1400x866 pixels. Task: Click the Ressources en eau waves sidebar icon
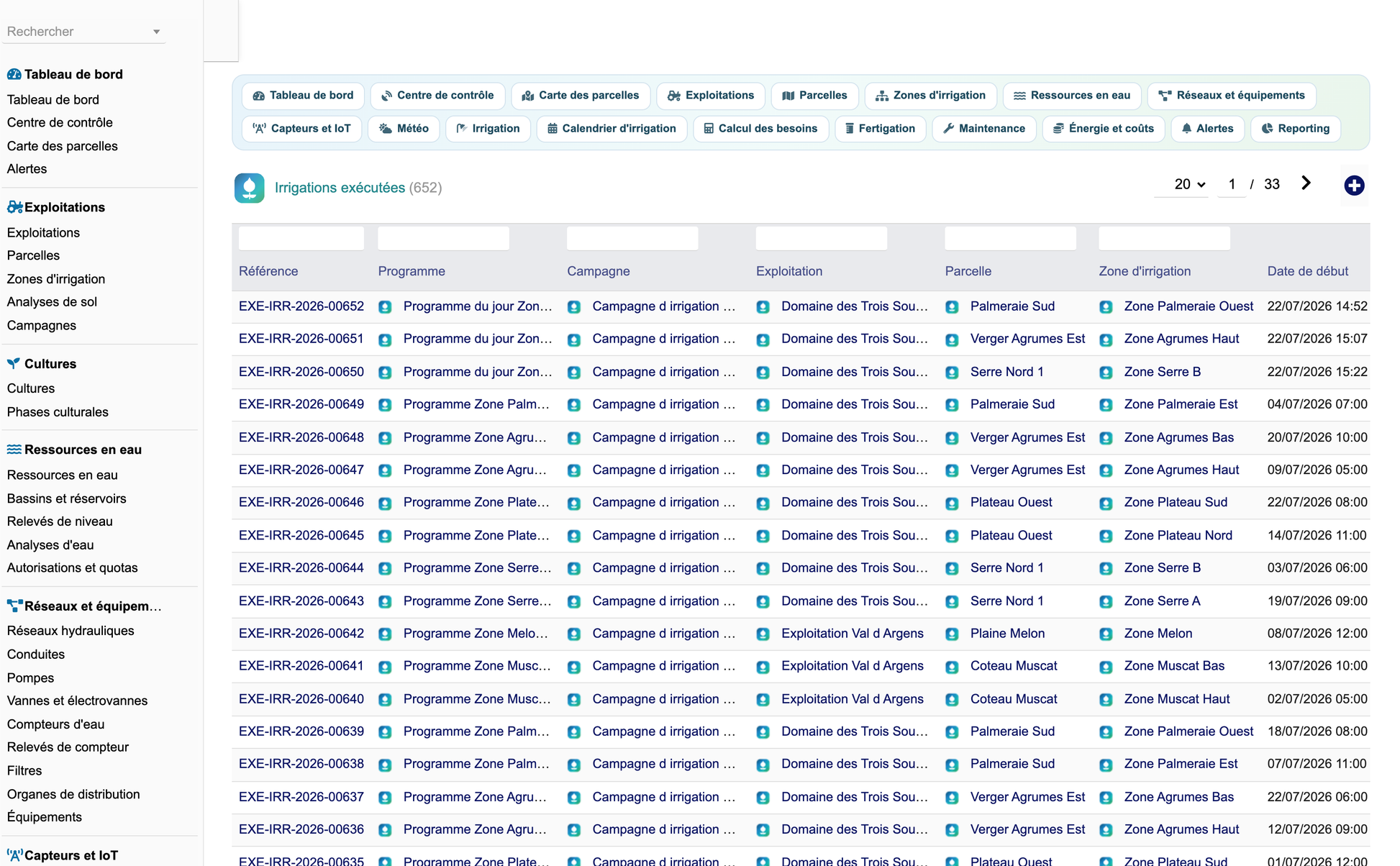[14, 450]
